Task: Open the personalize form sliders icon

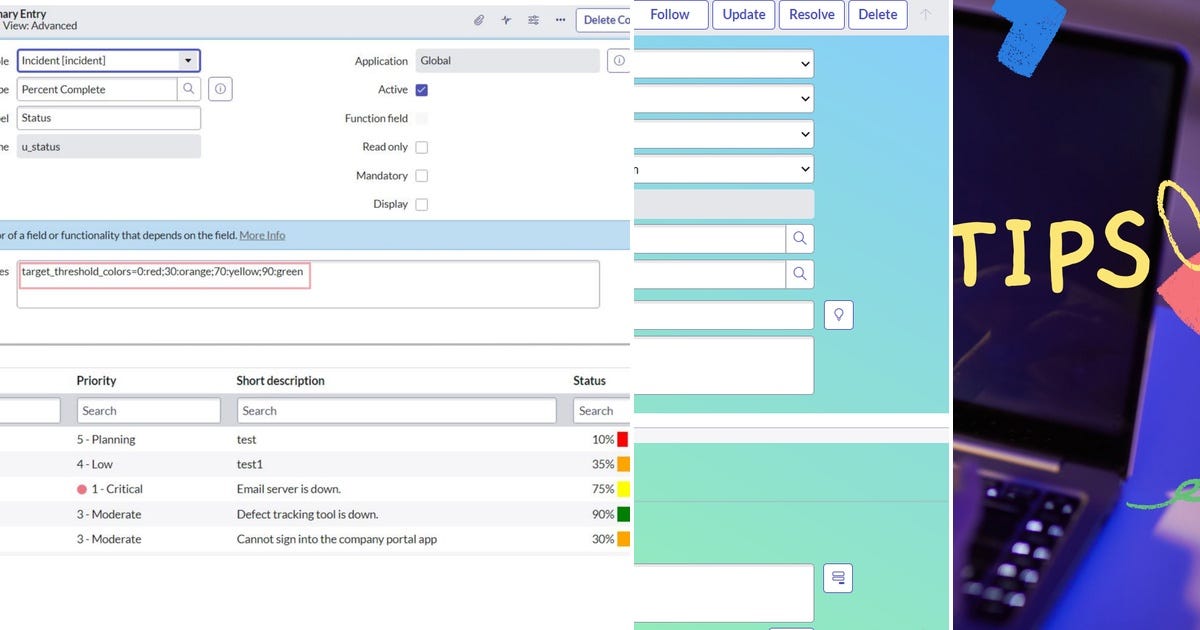Action: coord(533,19)
